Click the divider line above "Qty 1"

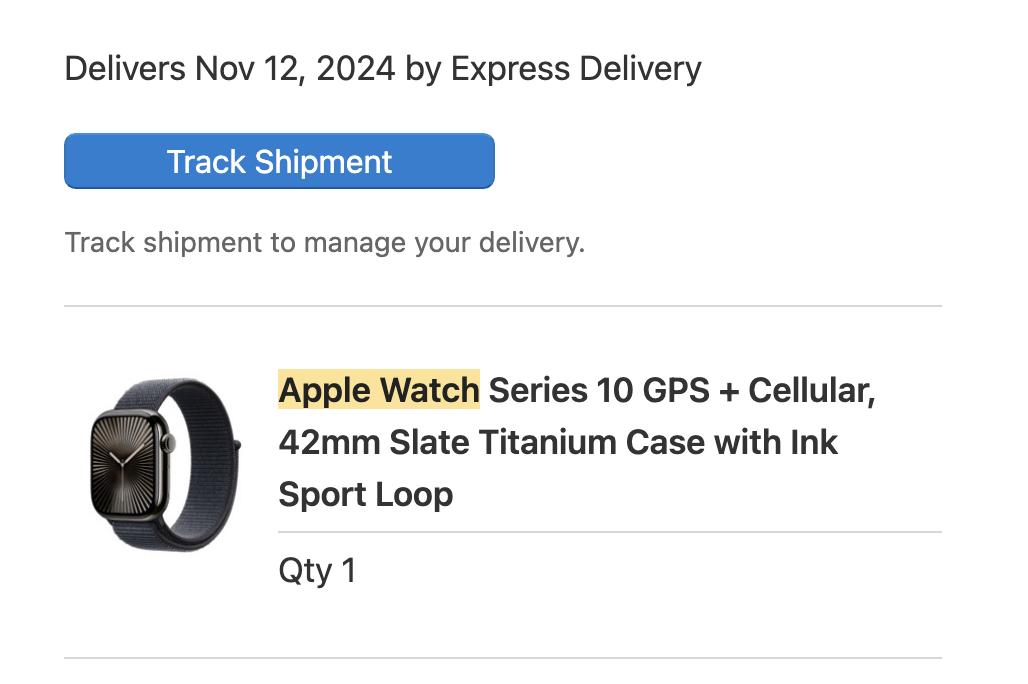(609, 532)
